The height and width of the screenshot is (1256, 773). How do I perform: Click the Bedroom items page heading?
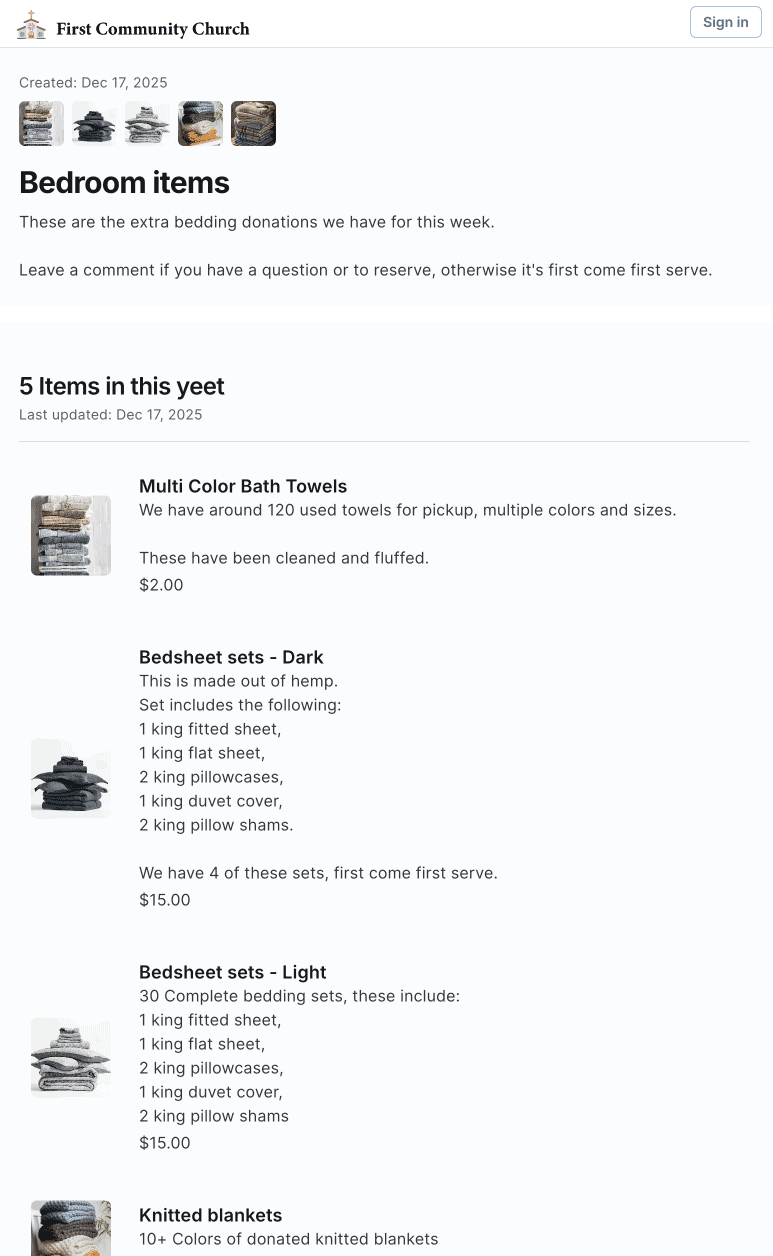pyautogui.click(x=124, y=182)
